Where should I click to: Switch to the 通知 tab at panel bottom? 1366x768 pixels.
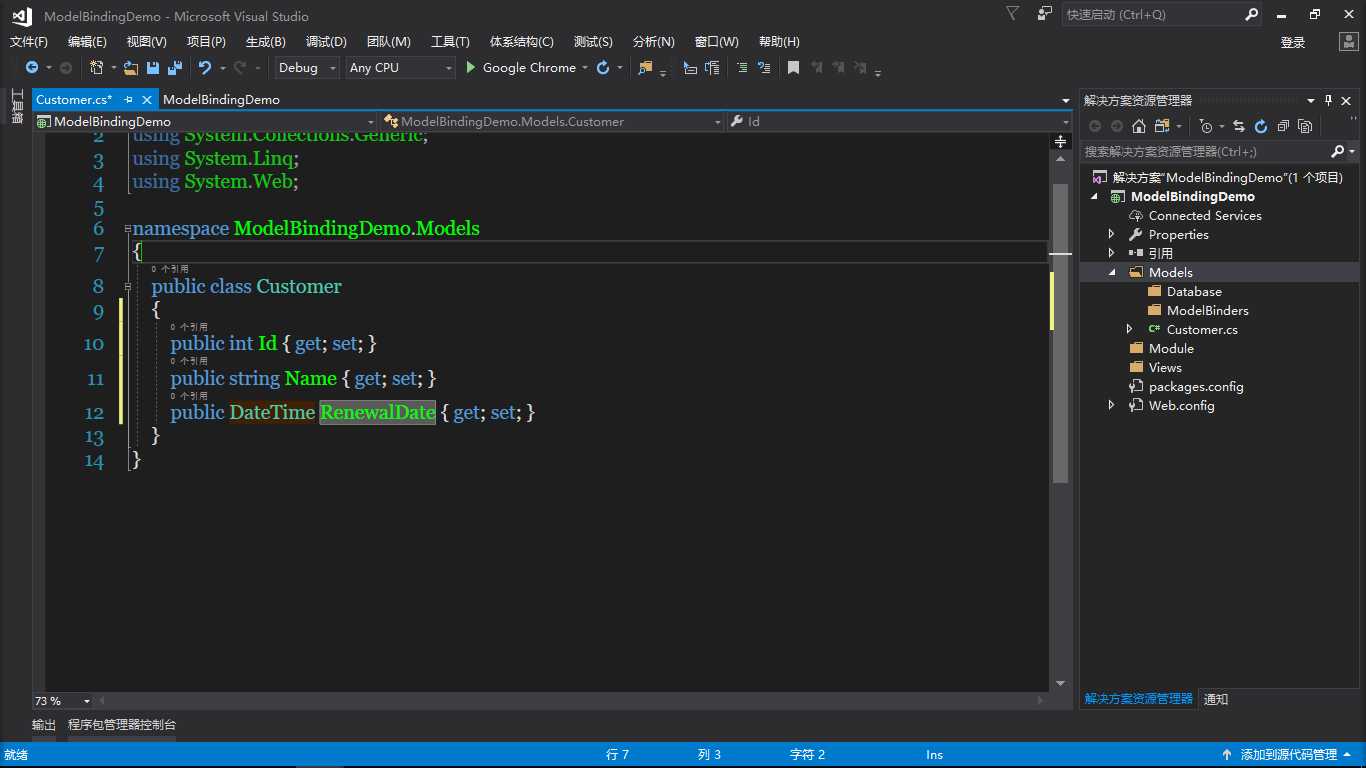pyautogui.click(x=1216, y=699)
